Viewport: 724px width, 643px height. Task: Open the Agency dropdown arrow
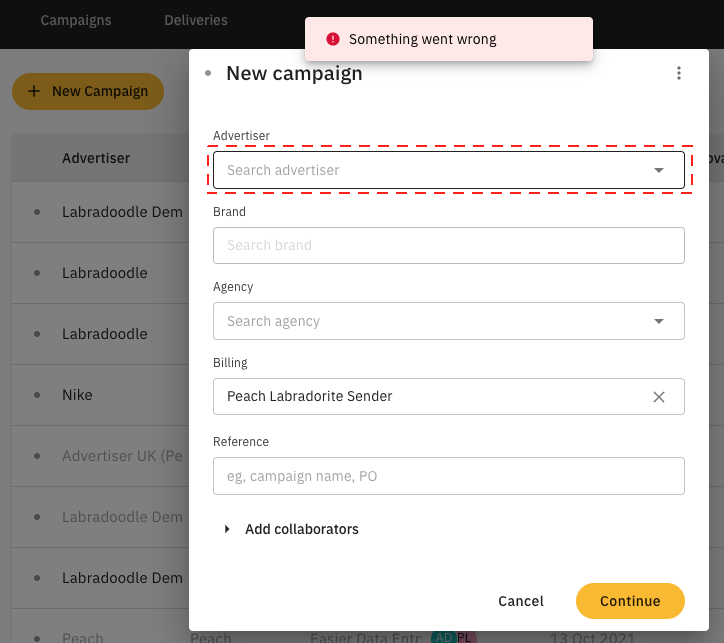click(x=659, y=321)
